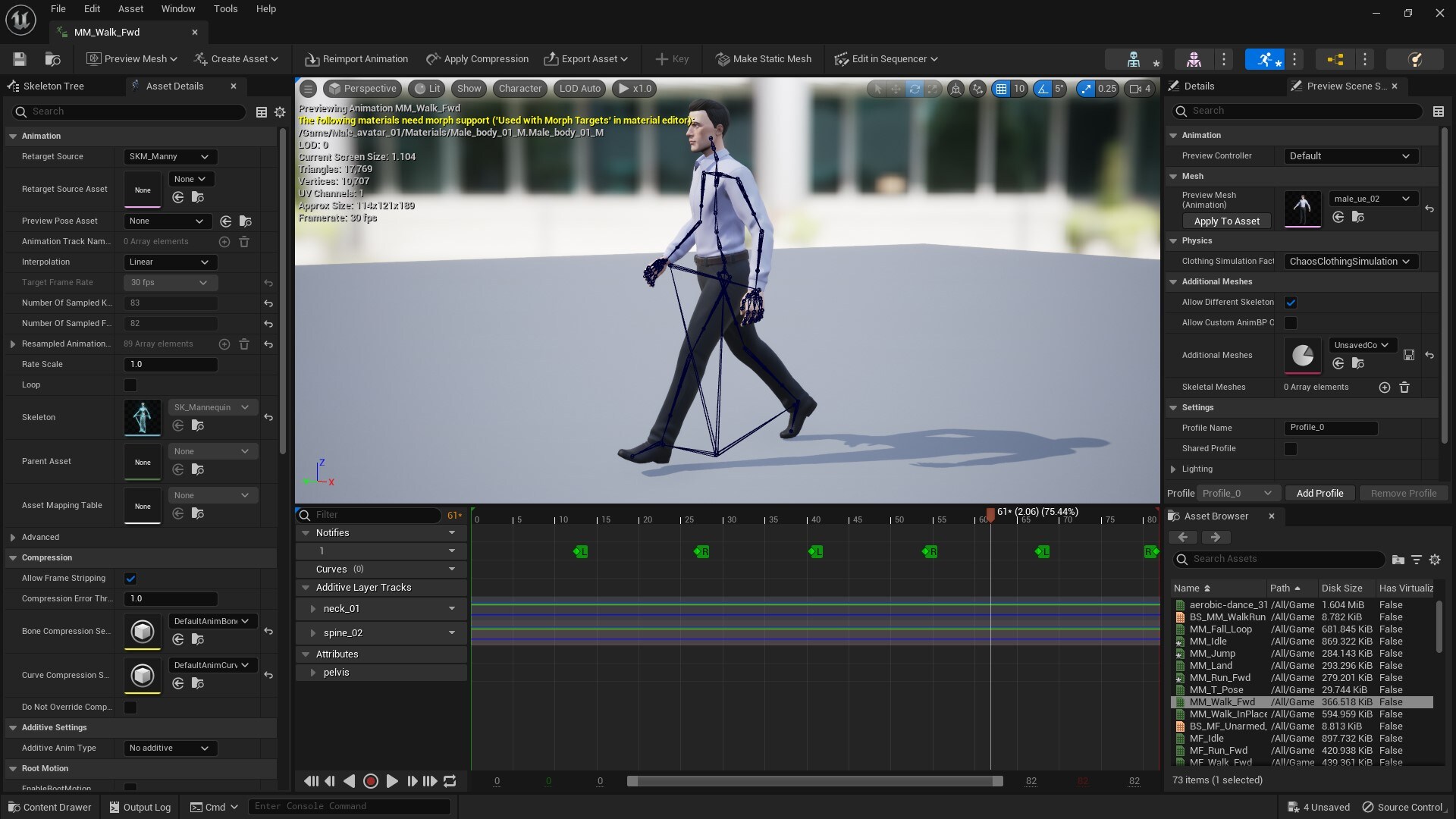The width and height of the screenshot is (1456, 819).
Task: Open Additive Anim Type dropdown
Action: [x=170, y=748]
